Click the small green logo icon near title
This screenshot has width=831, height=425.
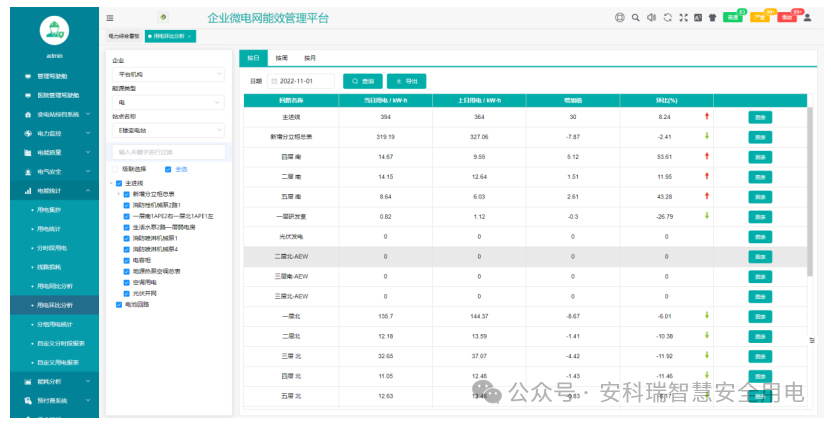point(163,17)
